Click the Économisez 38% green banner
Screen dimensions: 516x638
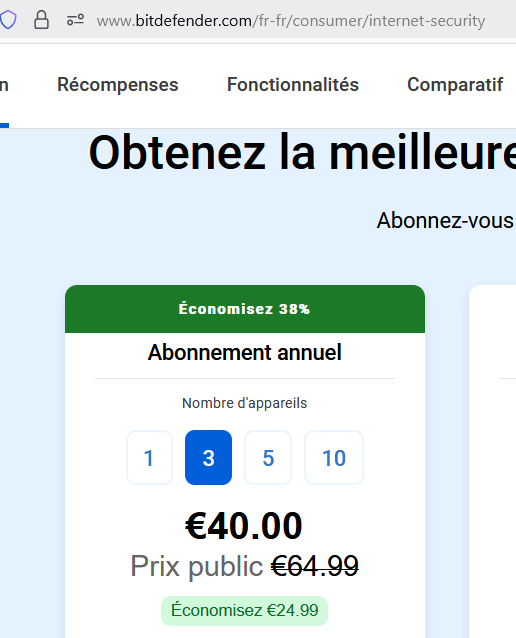pyautogui.click(x=245, y=309)
